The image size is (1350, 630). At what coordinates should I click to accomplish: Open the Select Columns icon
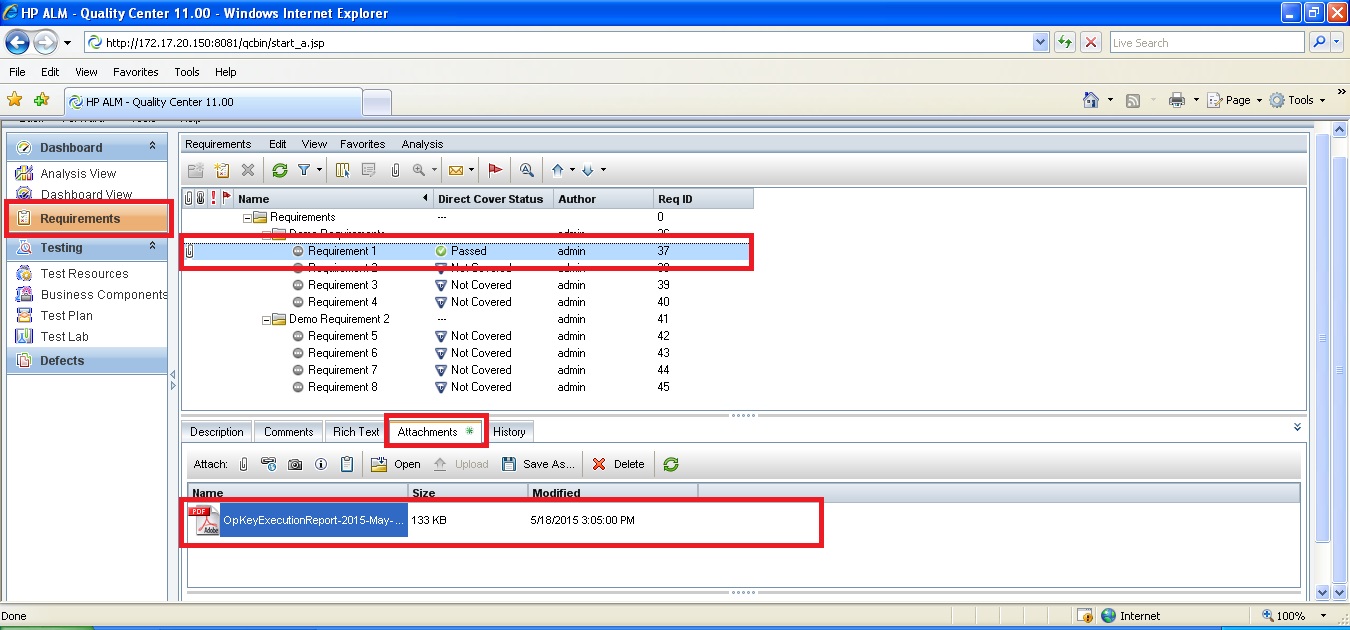pyautogui.click(x=343, y=170)
